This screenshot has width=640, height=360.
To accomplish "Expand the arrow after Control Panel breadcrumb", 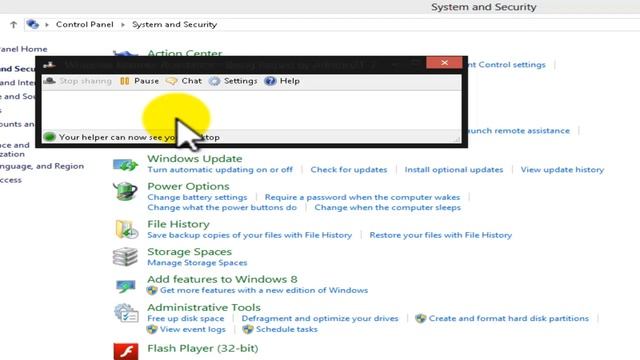I will click(122, 24).
